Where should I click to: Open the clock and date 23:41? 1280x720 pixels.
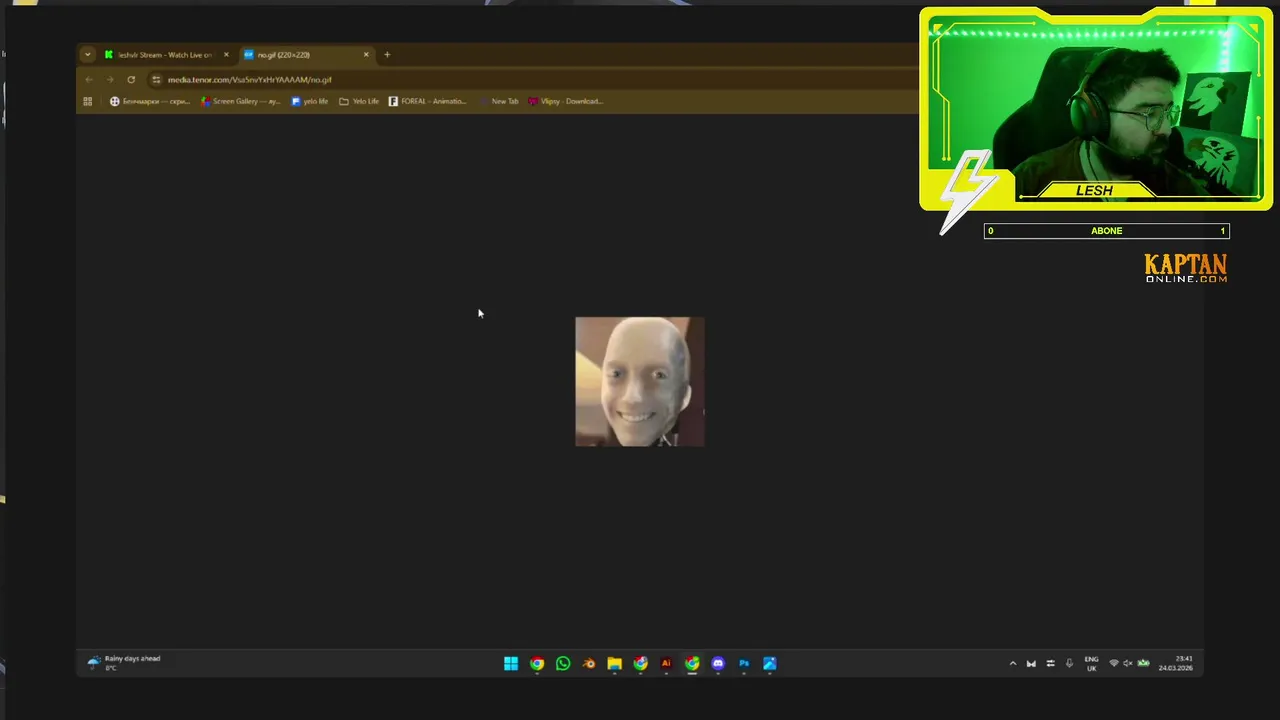(1176, 663)
